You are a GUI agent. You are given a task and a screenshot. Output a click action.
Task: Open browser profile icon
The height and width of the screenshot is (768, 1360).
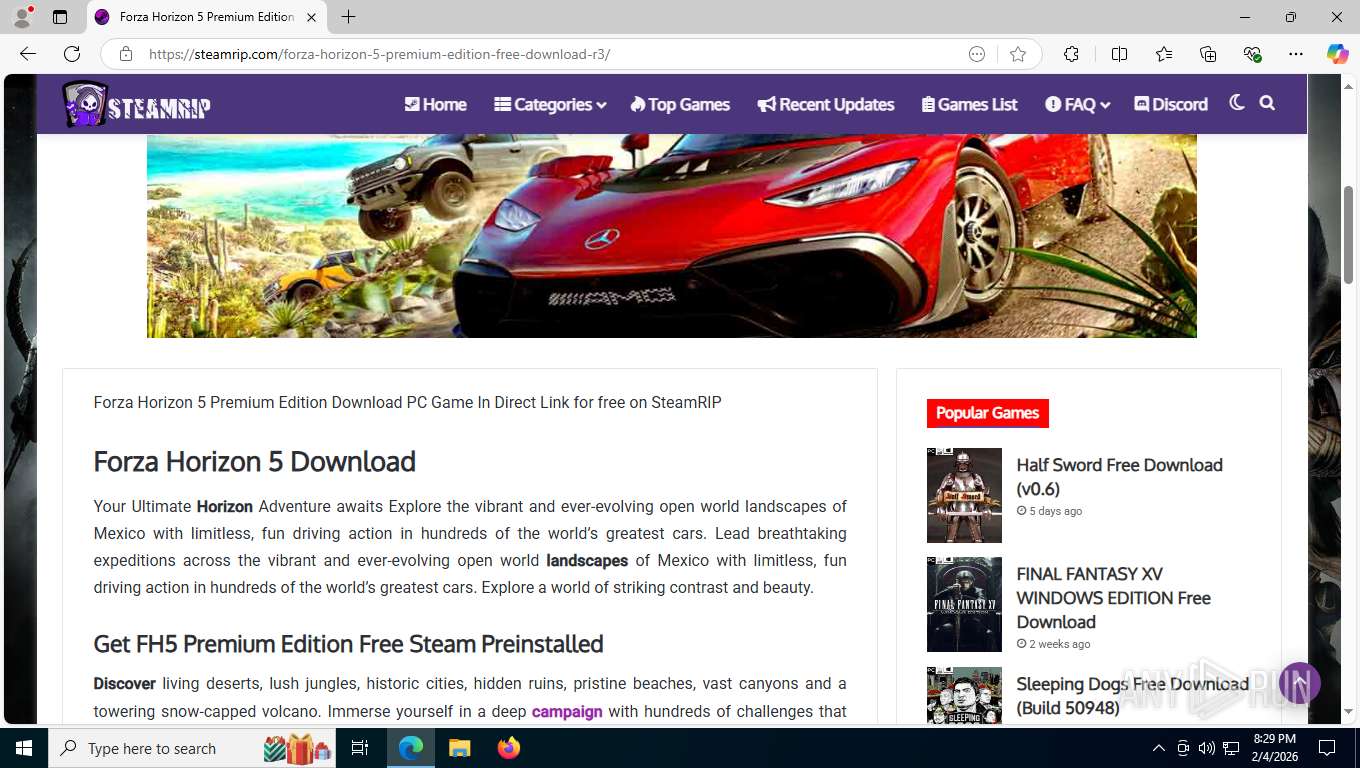(21, 17)
